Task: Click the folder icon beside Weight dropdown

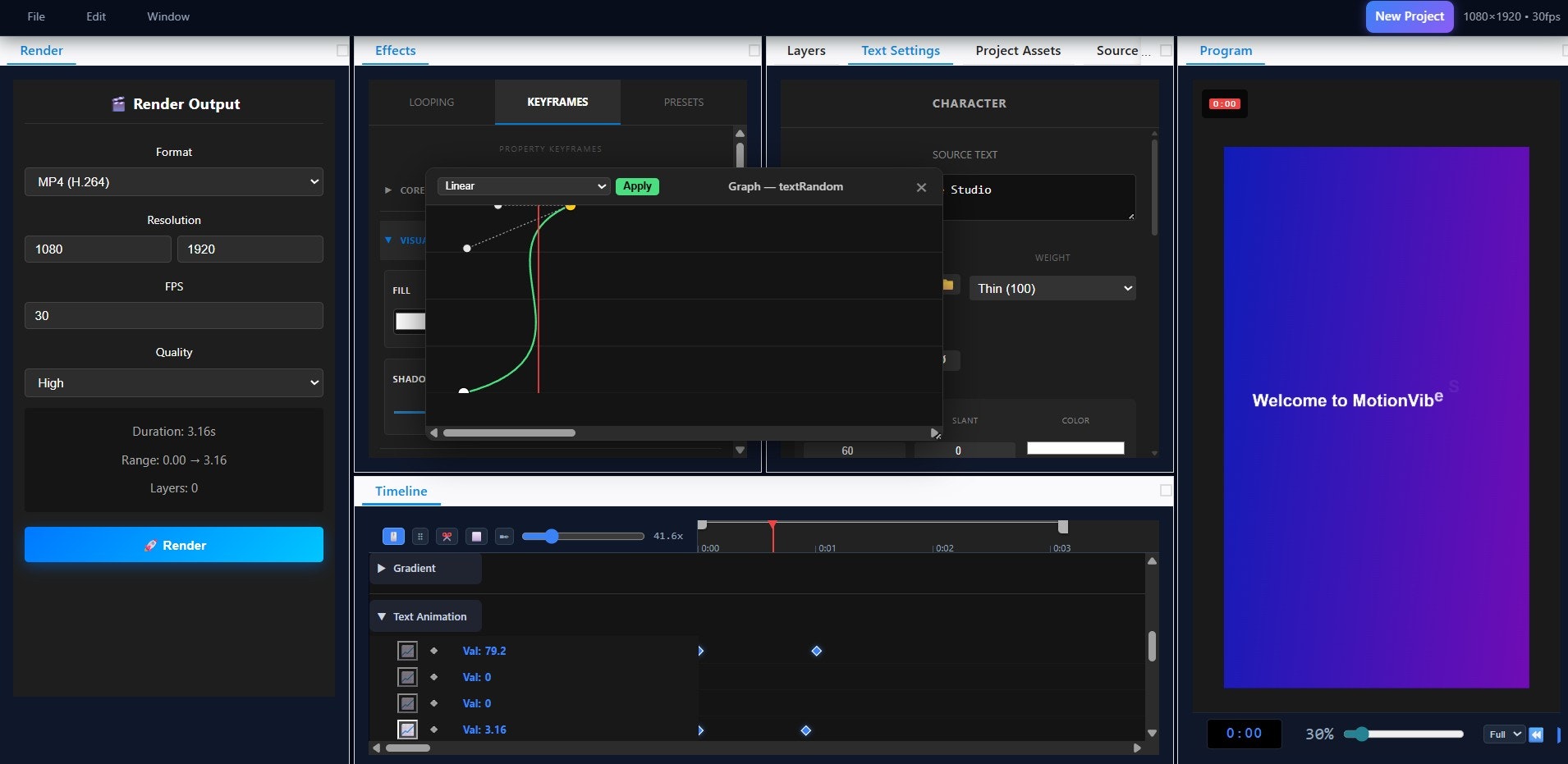Action: click(x=947, y=285)
